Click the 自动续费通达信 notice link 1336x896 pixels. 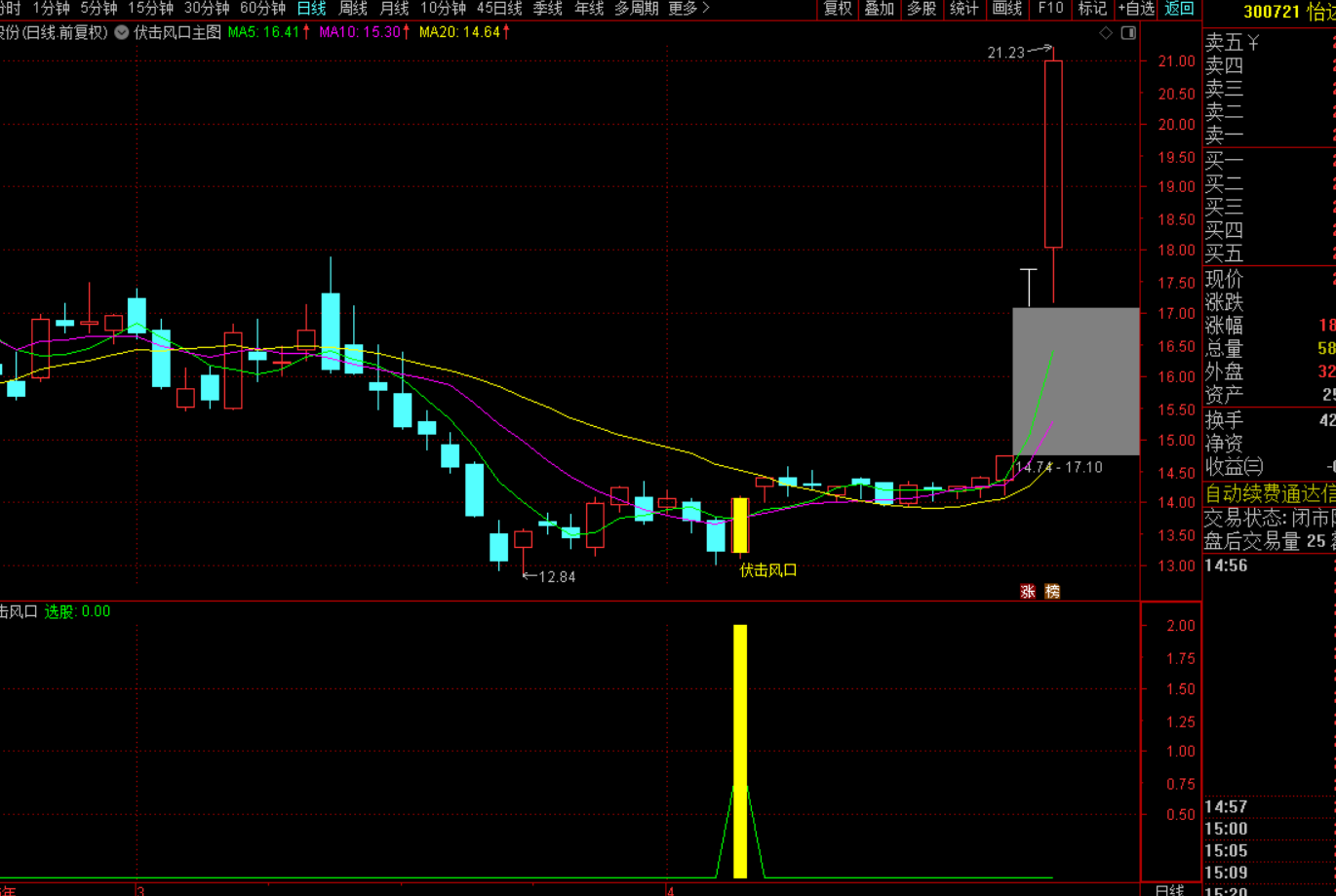point(1270,493)
